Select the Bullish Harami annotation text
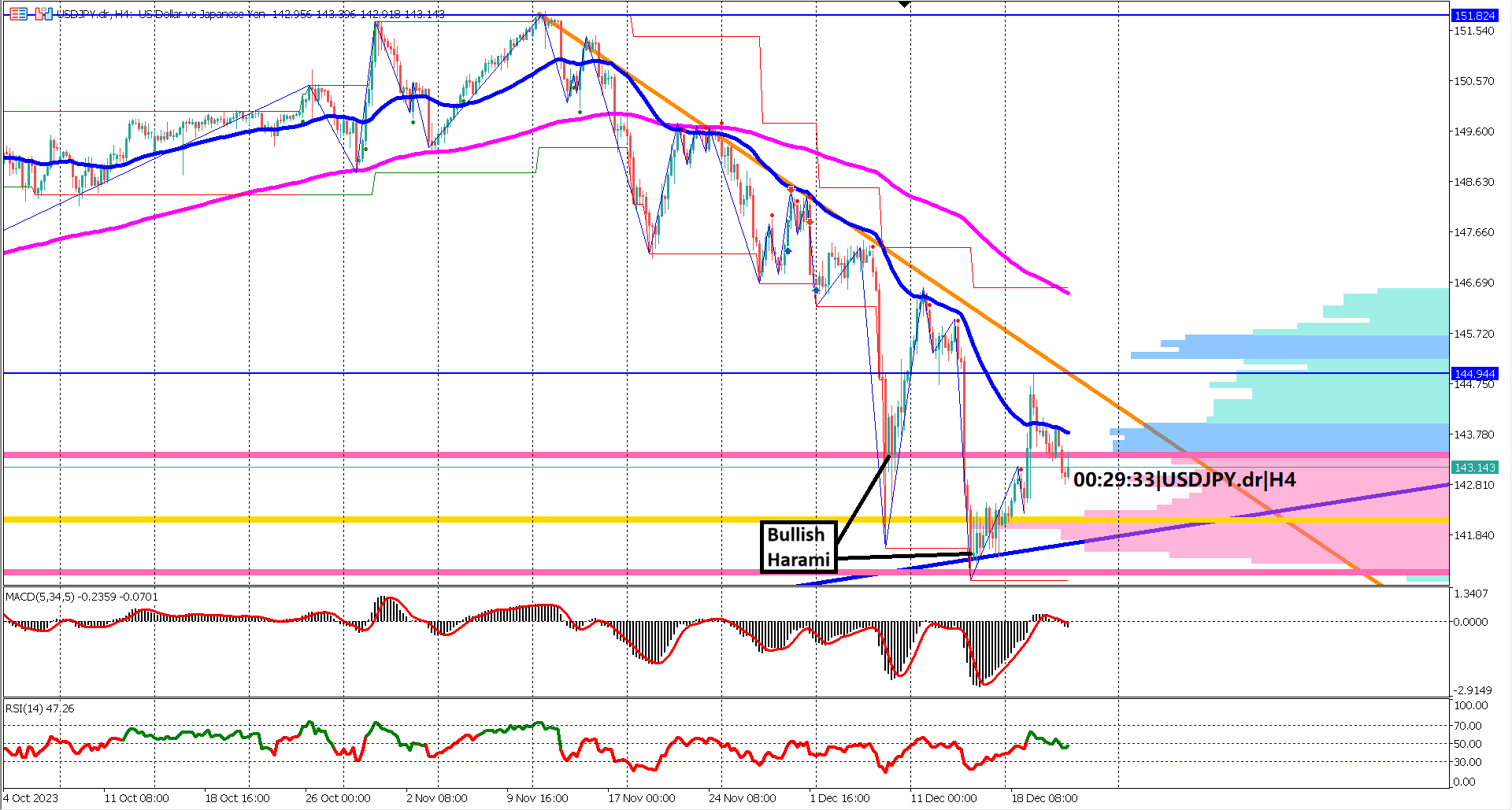 (x=798, y=546)
